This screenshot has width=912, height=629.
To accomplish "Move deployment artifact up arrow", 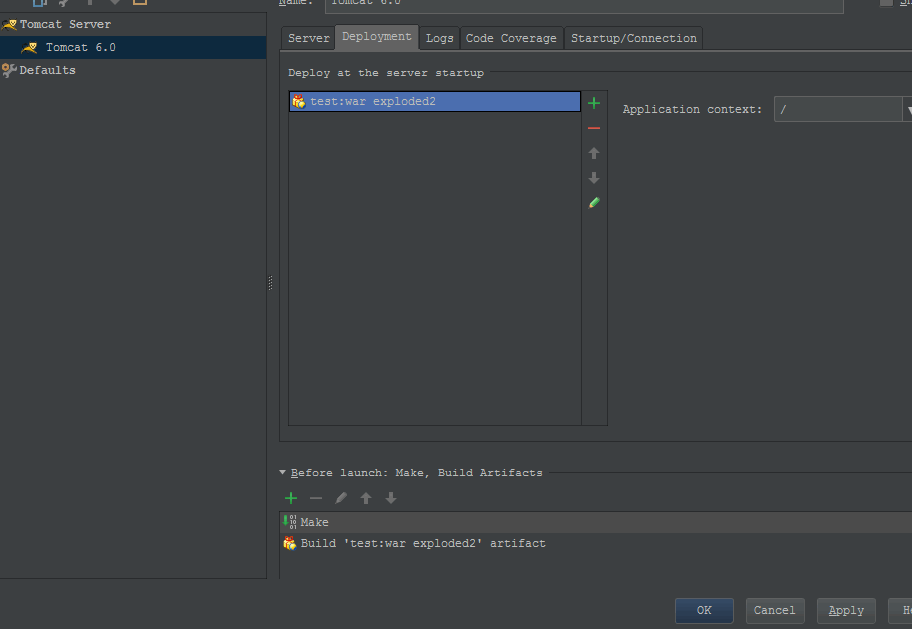I will tap(594, 153).
